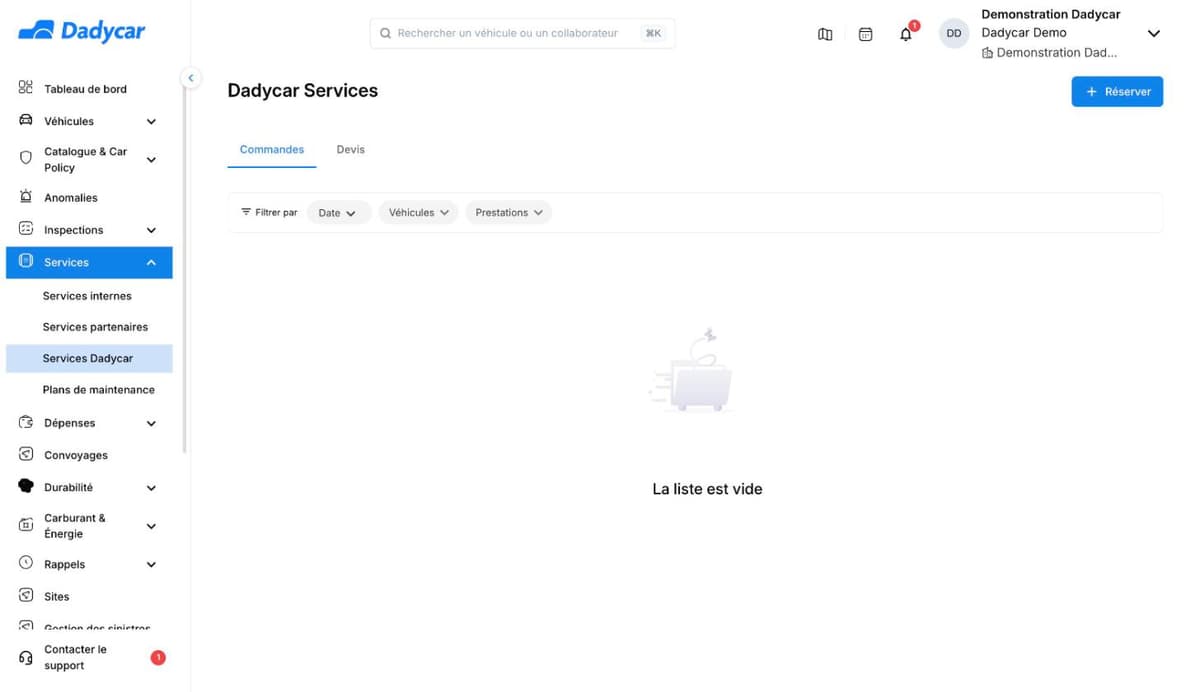Viewport: 1200px width, 692px height.
Task: Select Services Dadycar submenu item
Action: coord(89,358)
